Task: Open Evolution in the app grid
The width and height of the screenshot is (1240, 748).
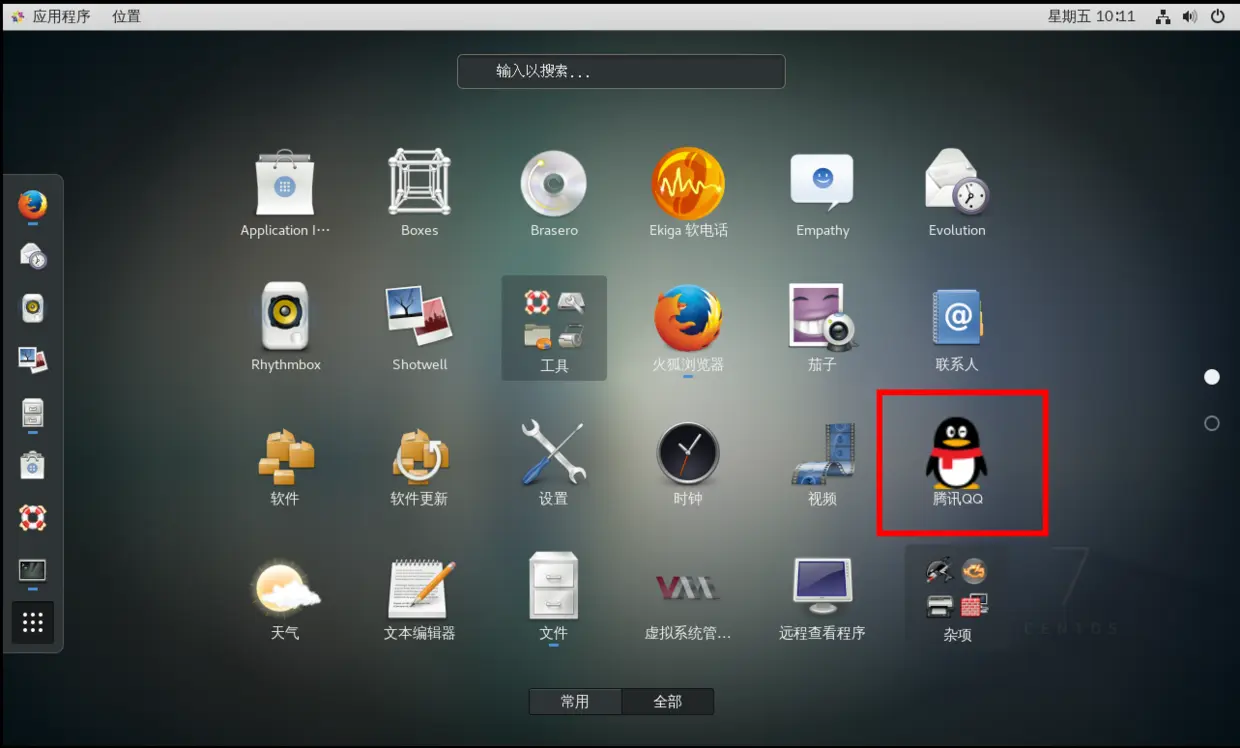Action: coord(957,193)
